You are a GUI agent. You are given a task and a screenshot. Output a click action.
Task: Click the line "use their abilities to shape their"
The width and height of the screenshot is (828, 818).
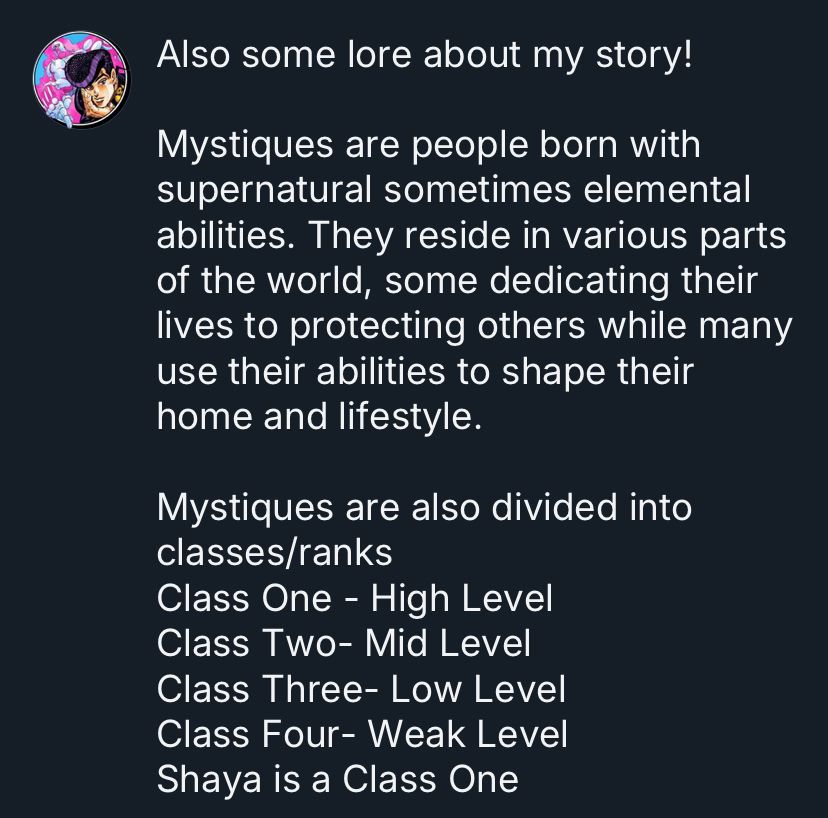tap(425, 372)
